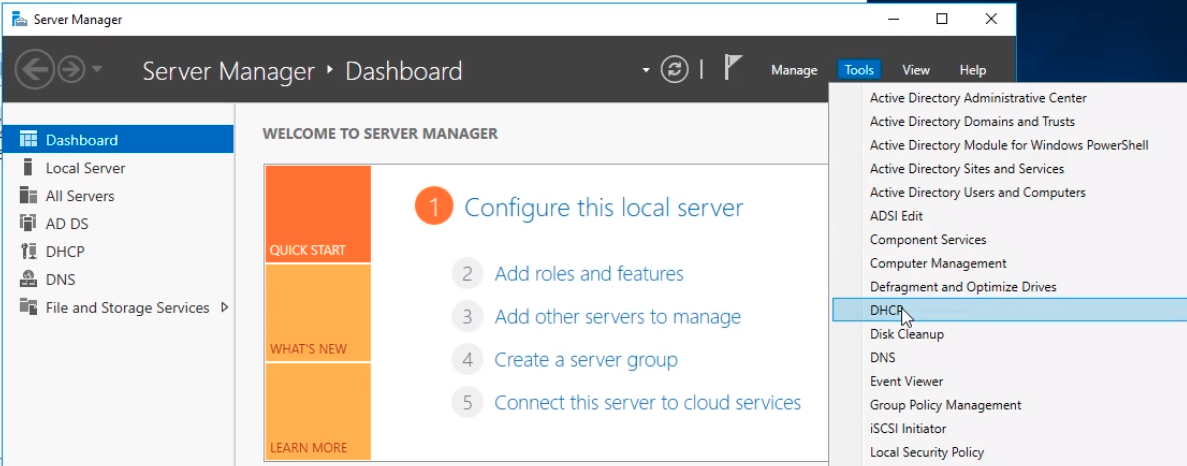Image resolution: width=1187 pixels, height=466 pixels.
Task: Click Add roles and features link
Action: (x=589, y=273)
